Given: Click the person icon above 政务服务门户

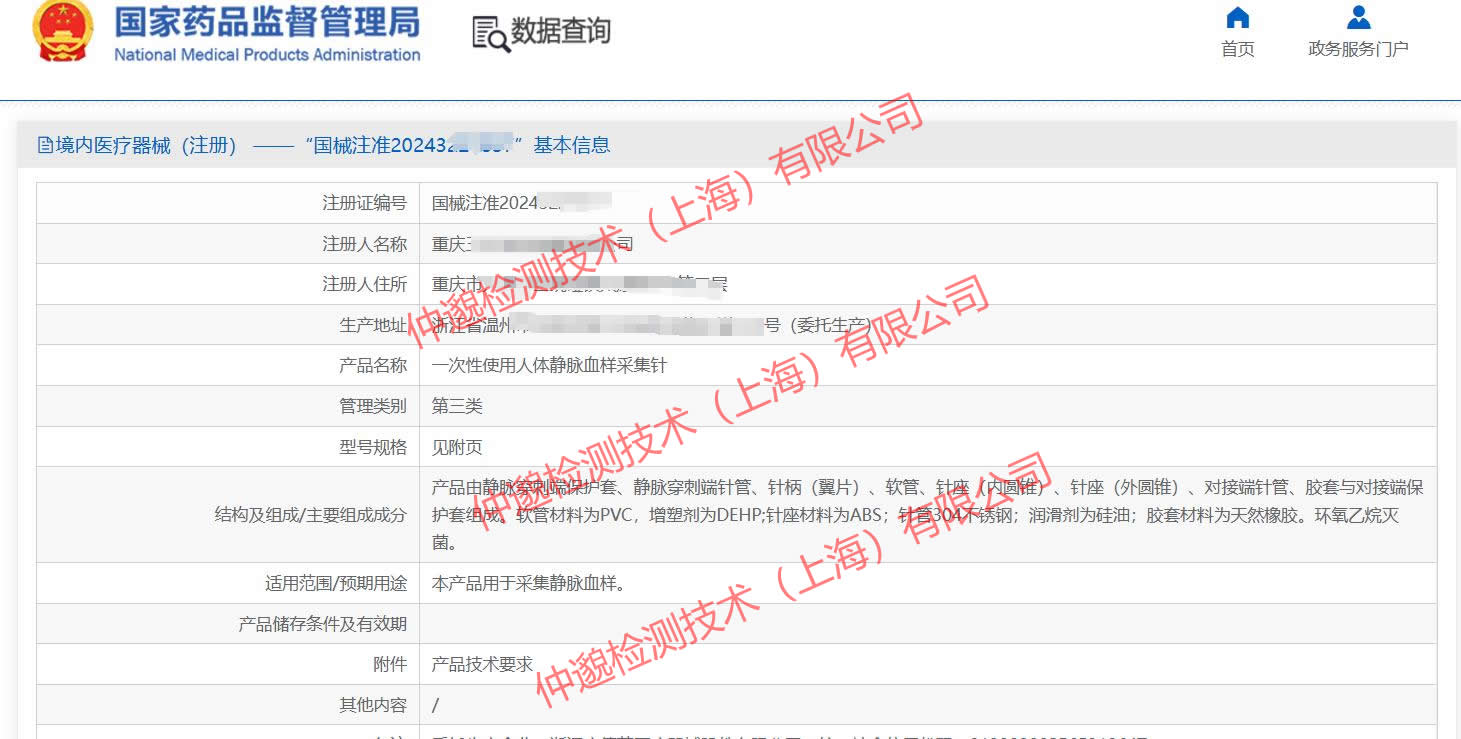Looking at the screenshot, I should (1358, 18).
